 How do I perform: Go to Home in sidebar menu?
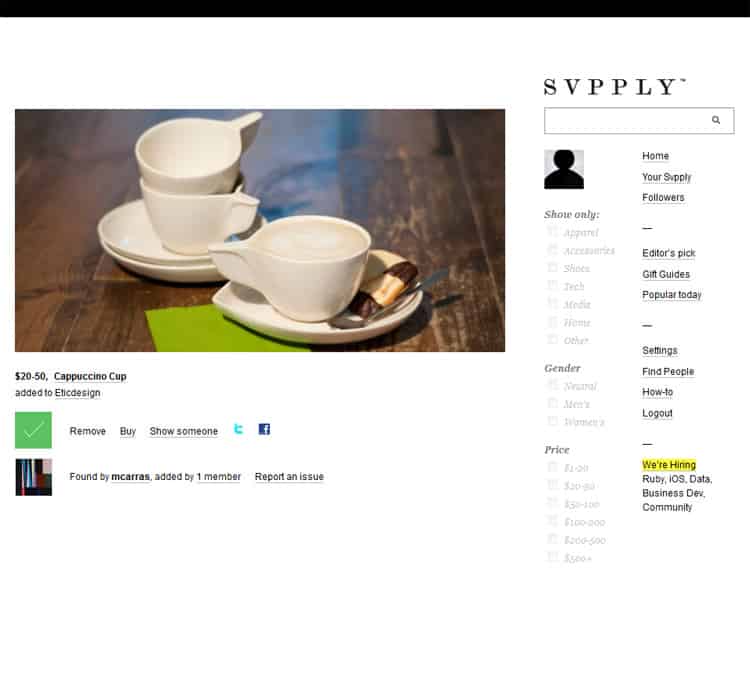(655, 156)
